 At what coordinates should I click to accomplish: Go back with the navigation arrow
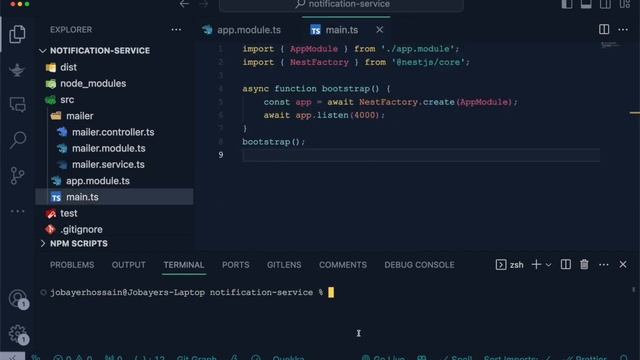point(184,4)
